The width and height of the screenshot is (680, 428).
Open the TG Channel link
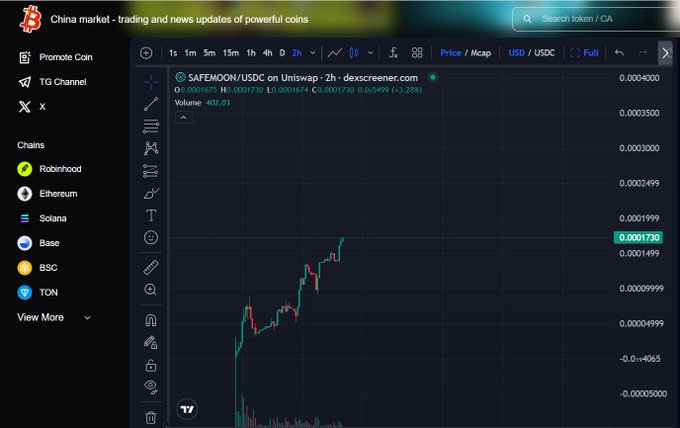point(52,82)
